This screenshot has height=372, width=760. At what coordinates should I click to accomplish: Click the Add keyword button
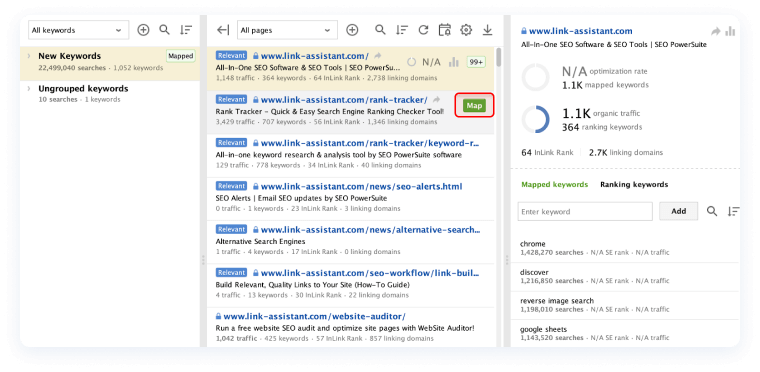(679, 211)
